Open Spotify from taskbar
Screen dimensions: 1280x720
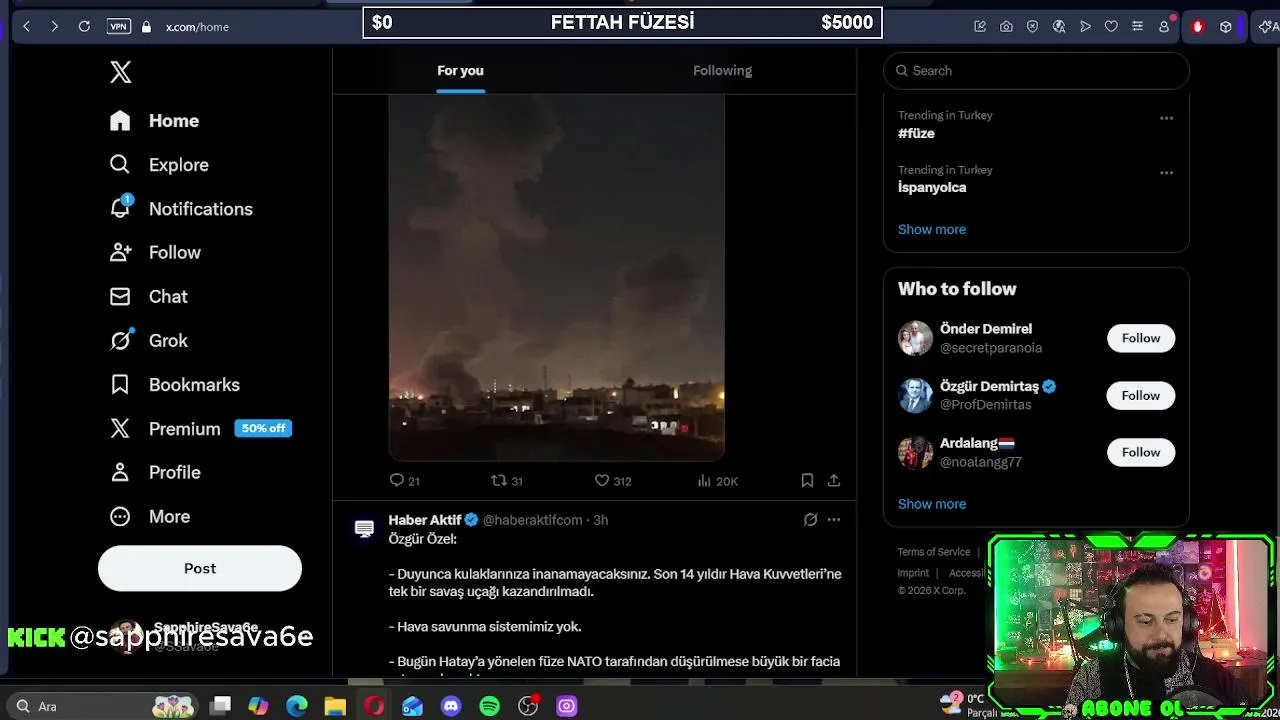click(x=489, y=706)
